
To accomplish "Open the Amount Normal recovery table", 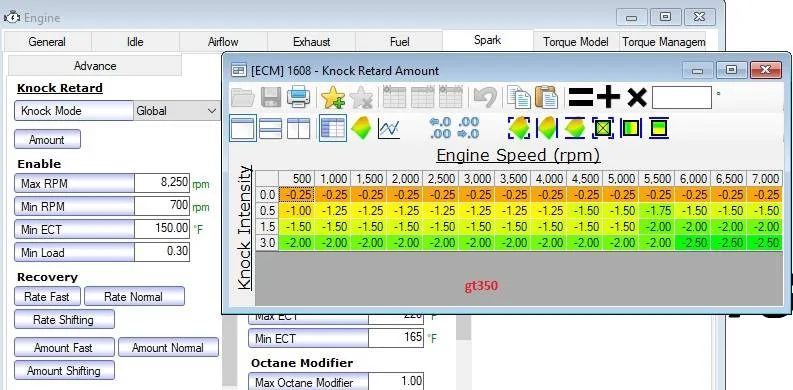I will coord(168,348).
